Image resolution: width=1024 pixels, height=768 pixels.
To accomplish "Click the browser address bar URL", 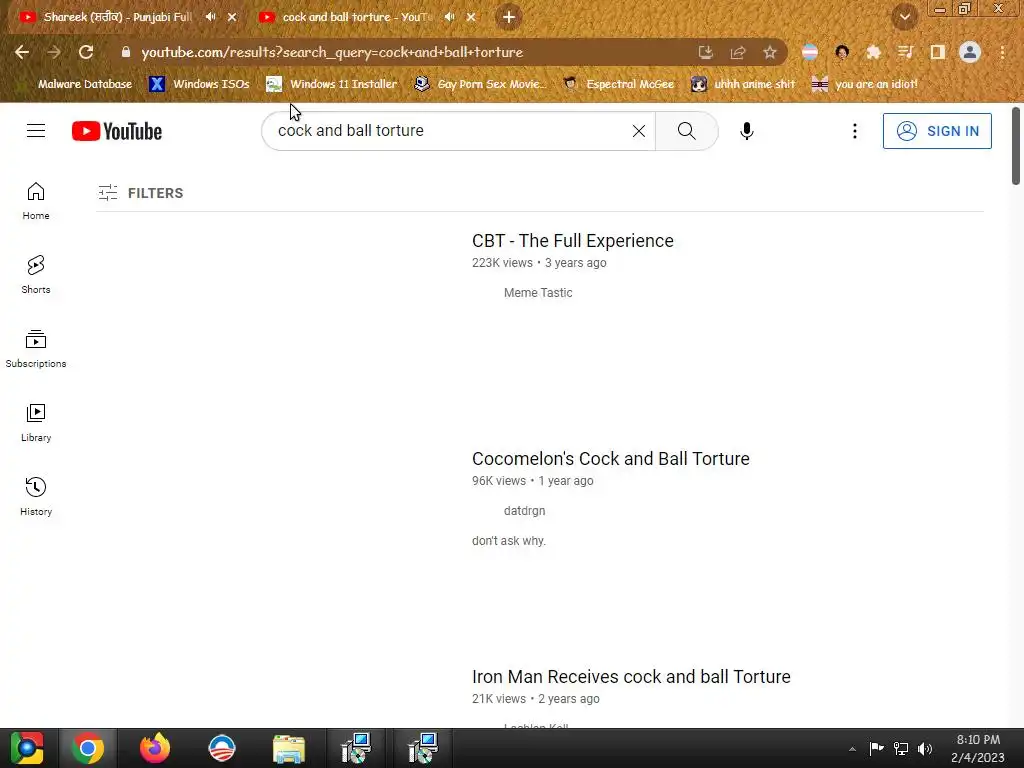I will pos(332,52).
